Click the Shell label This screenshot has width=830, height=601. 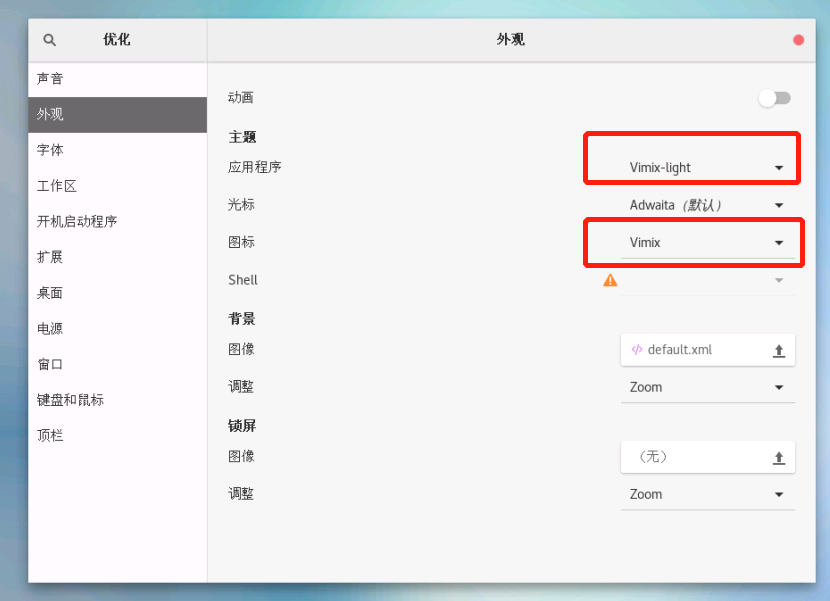243,280
